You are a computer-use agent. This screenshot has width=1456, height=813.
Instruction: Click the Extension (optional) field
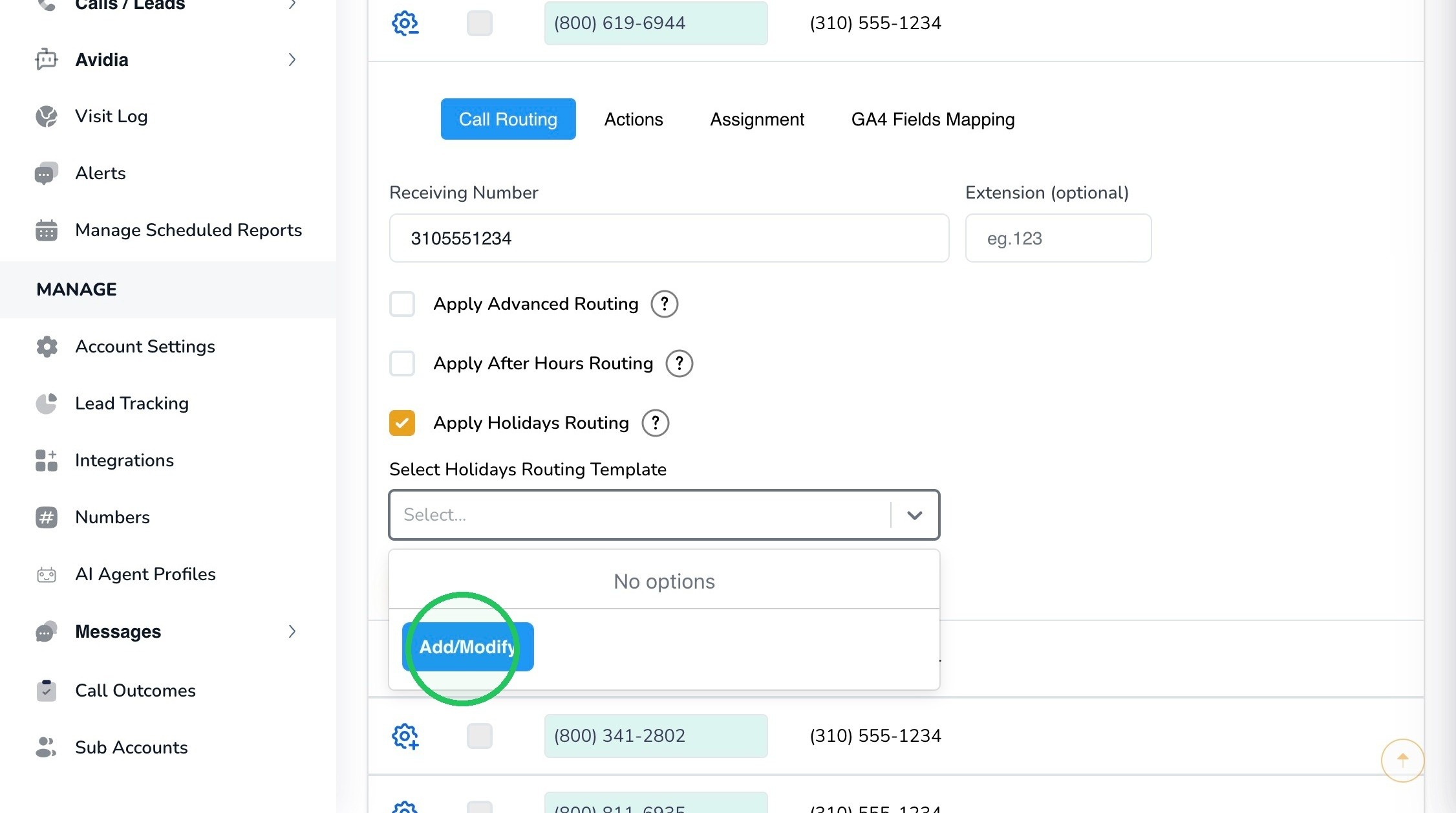pyautogui.click(x=1058, y=238)
